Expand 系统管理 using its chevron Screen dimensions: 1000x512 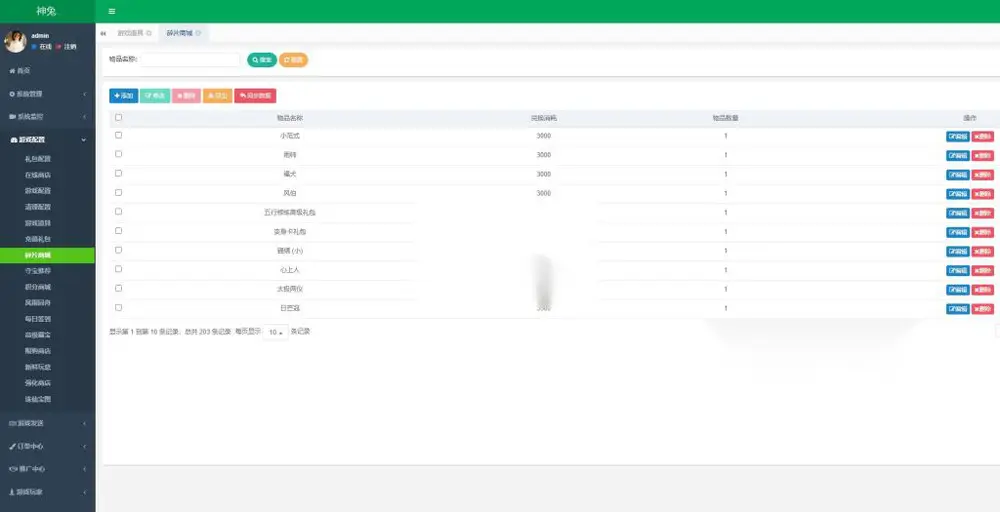[84, 94]
